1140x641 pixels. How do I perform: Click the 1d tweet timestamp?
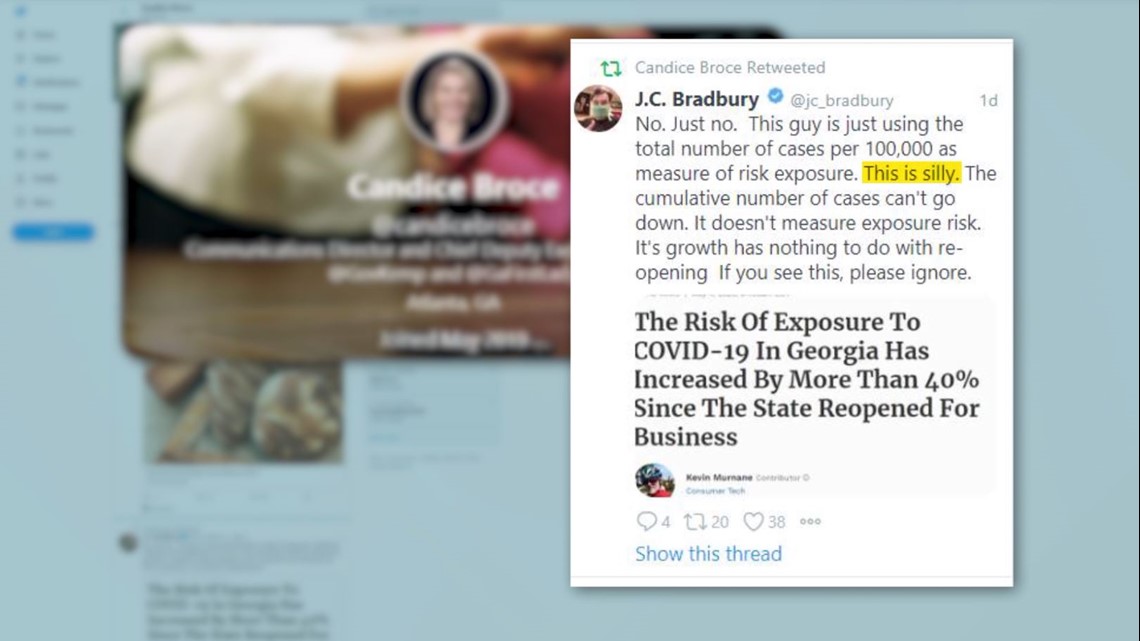(x=988, y=100)
